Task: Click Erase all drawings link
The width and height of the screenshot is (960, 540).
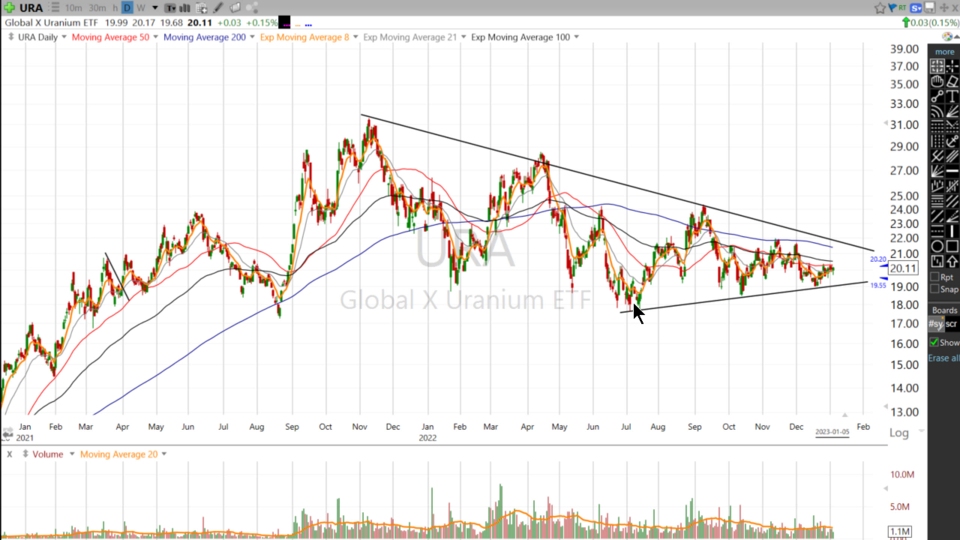Action: point(945,358)
